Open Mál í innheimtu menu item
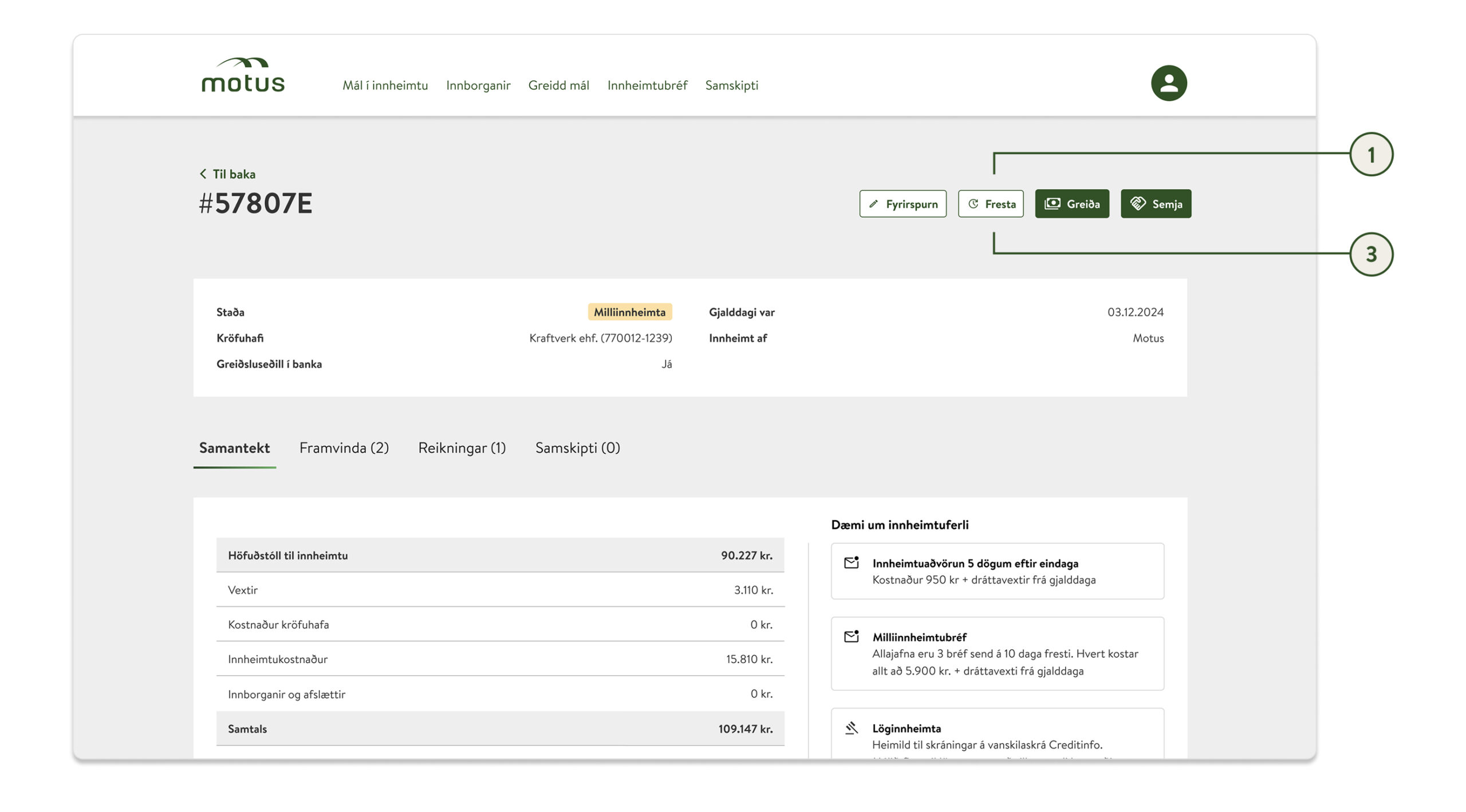This screenshot has height=812, width=1466. 385,85
